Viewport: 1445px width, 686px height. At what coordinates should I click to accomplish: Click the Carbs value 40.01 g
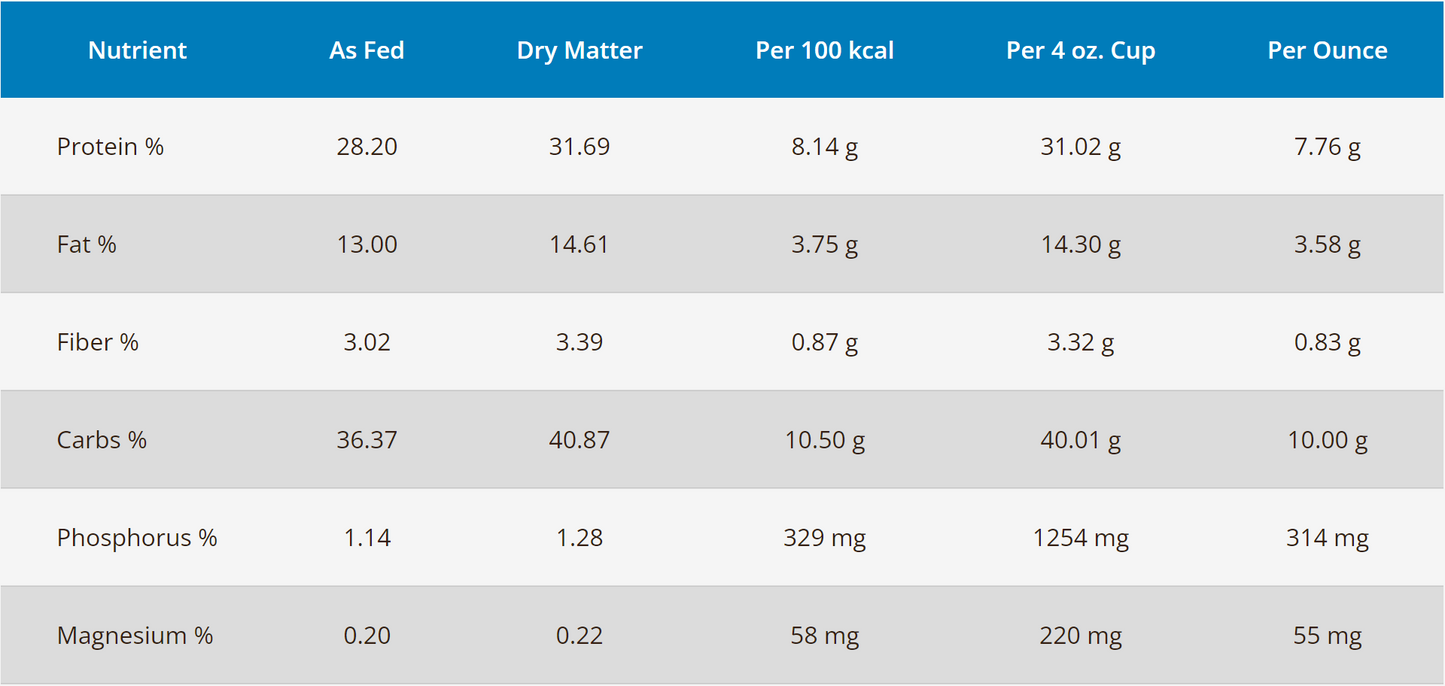pos(1080,441)
